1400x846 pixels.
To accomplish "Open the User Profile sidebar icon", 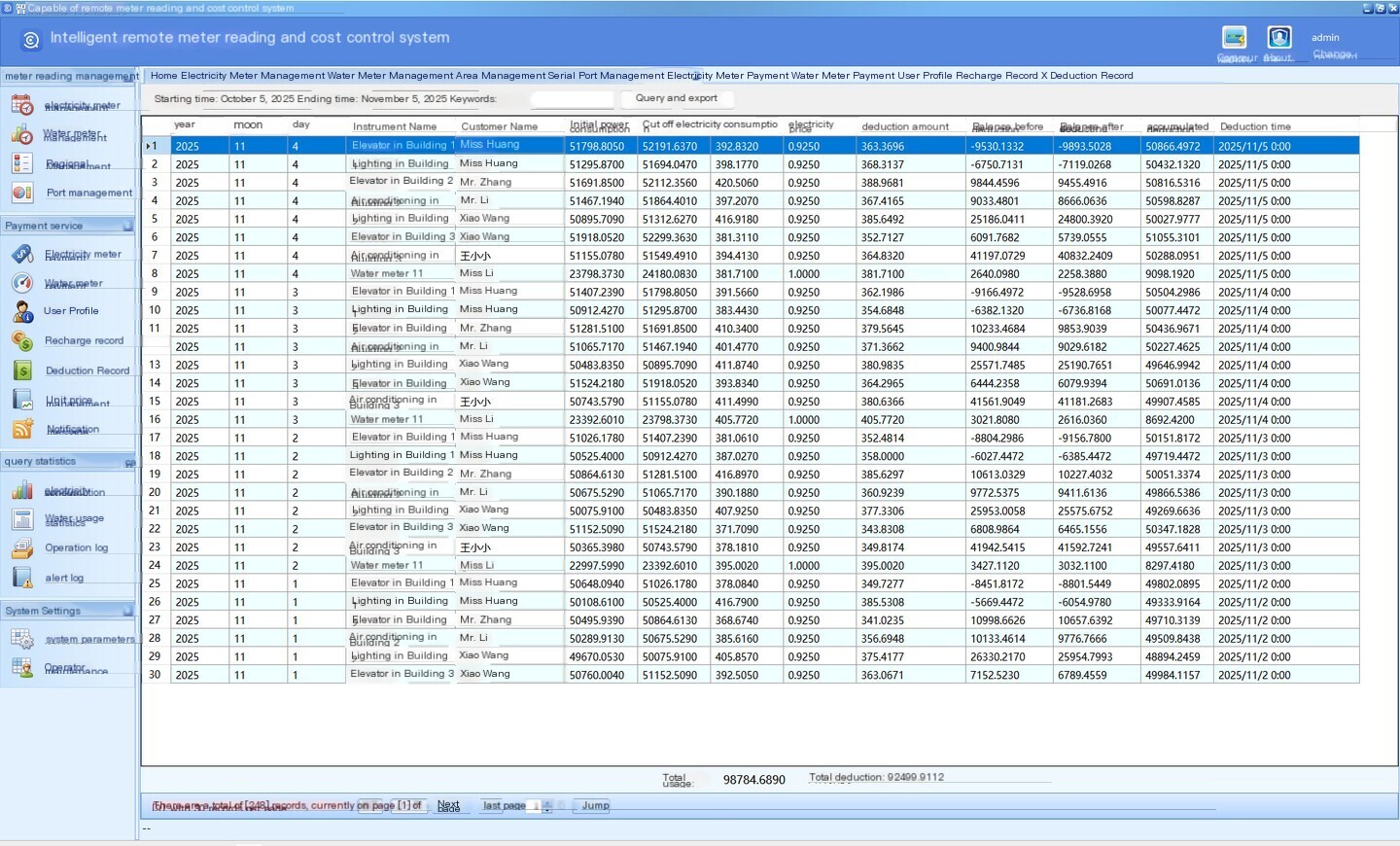I will tap(21, 311).
